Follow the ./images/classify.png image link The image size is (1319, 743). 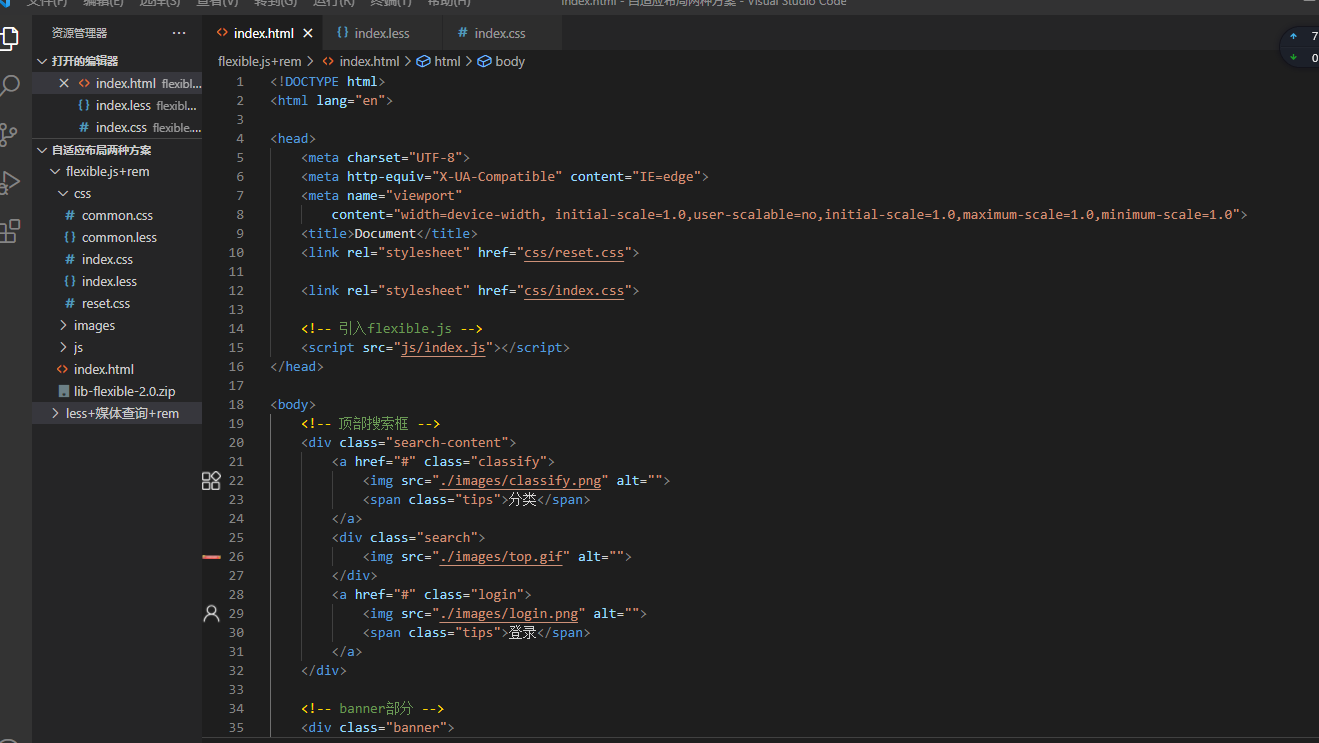[520, 481]
